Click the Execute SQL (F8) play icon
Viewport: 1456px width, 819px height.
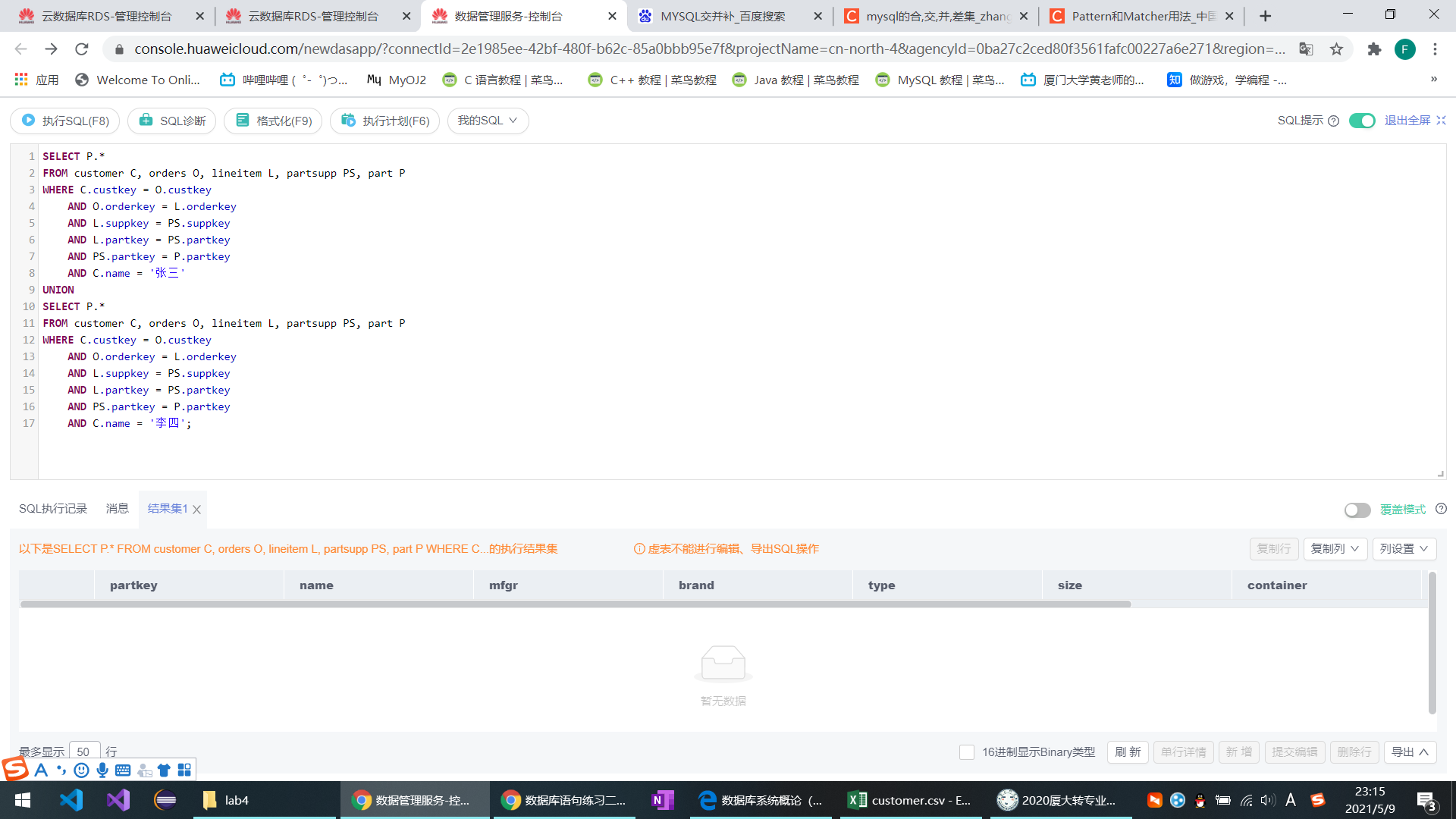coord(29,121)
